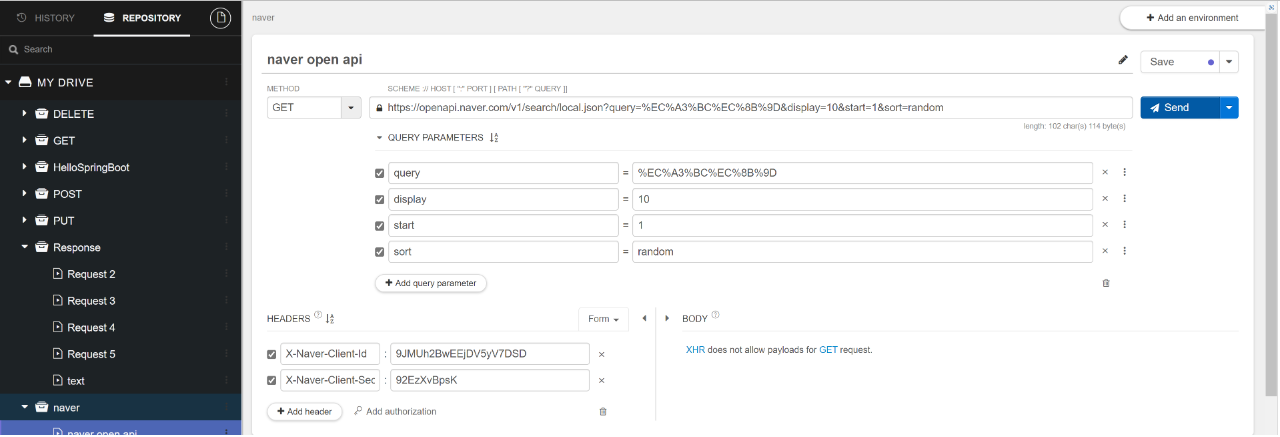Click the left arrow next to BODY
This screenshot has width=1280, height=437.
click(x=644, y=319)
